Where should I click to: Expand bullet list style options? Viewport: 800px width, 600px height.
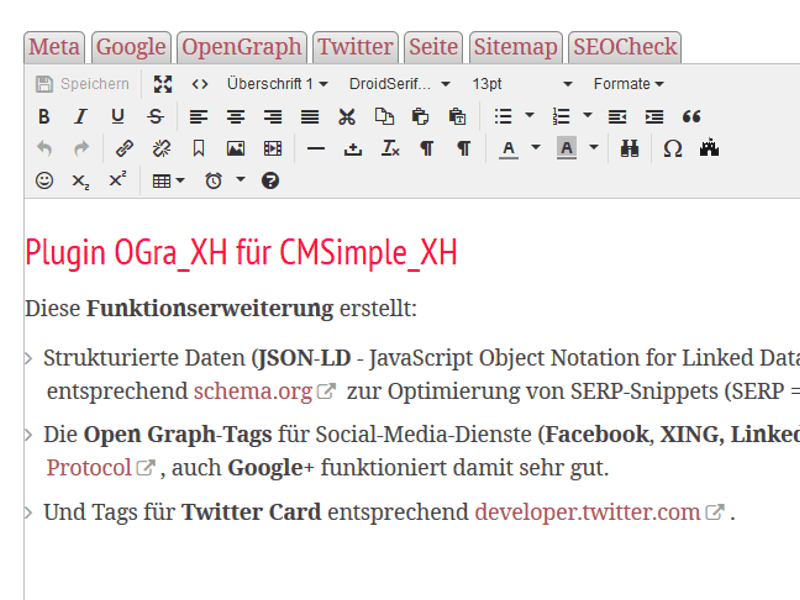click(x=530, y=116)
